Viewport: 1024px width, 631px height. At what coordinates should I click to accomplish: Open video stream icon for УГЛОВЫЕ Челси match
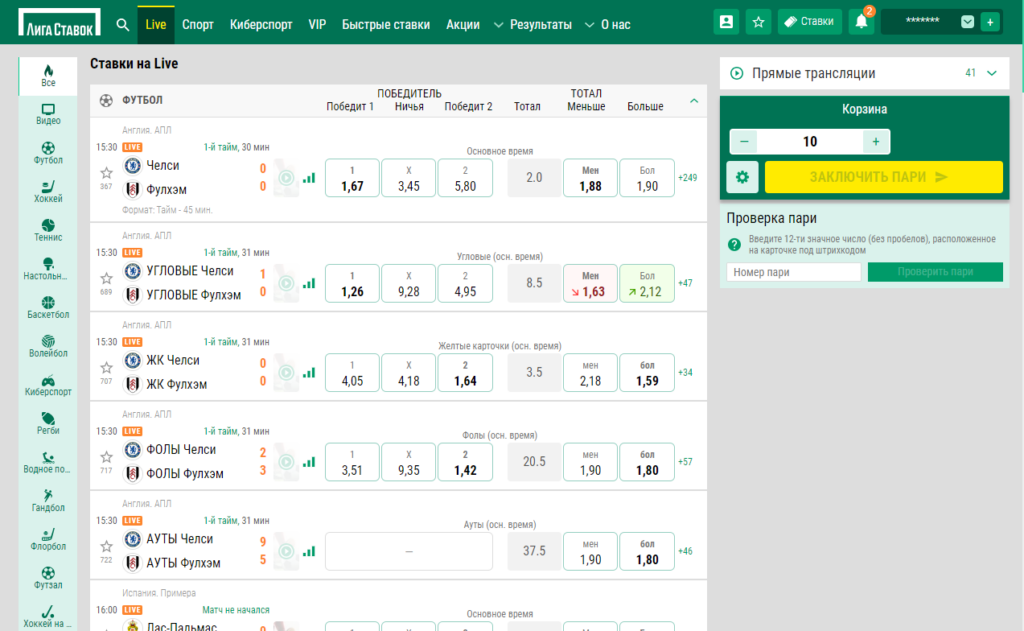coord(286,283)
